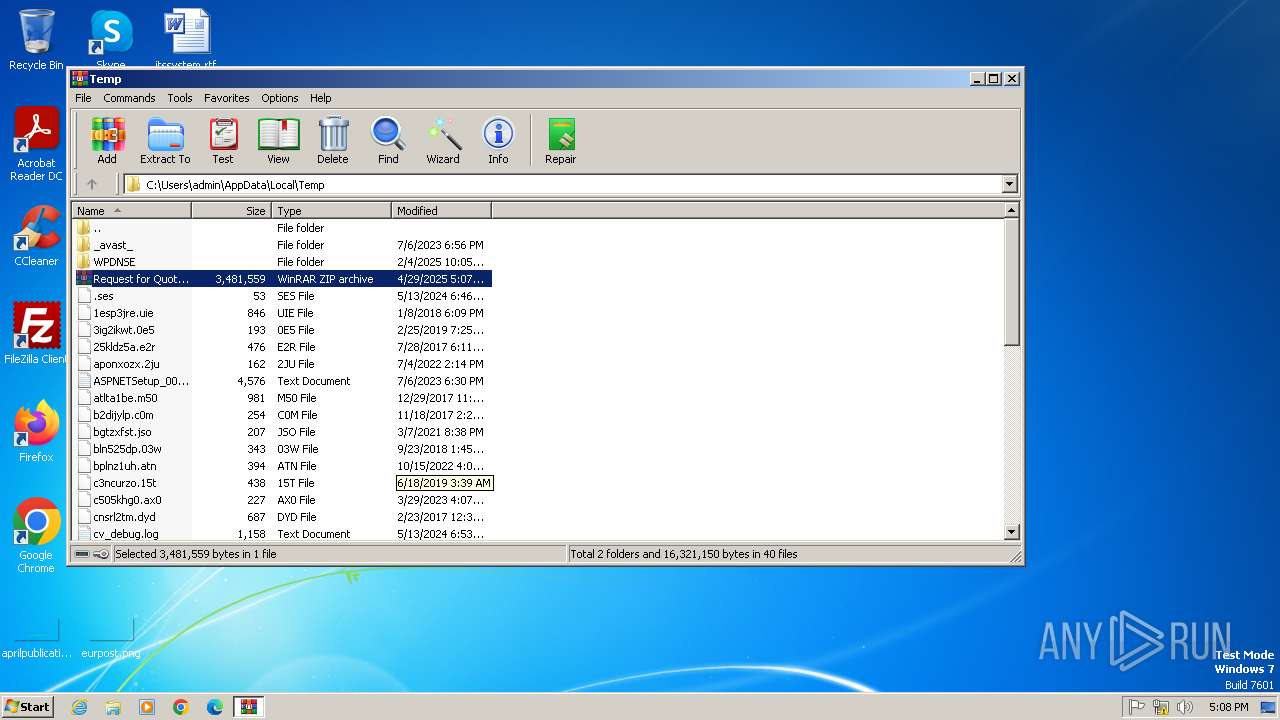
Task: Click the volume speaker tray icon
Action: 1184,707
